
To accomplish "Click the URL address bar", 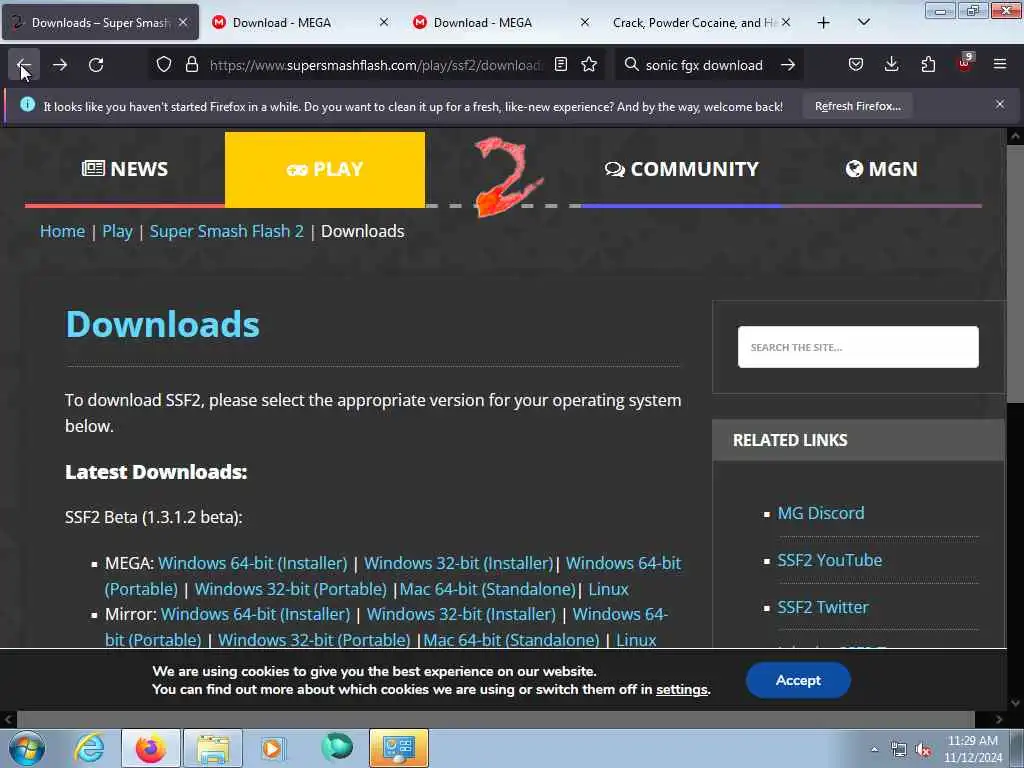I will (x=376, y=65).
